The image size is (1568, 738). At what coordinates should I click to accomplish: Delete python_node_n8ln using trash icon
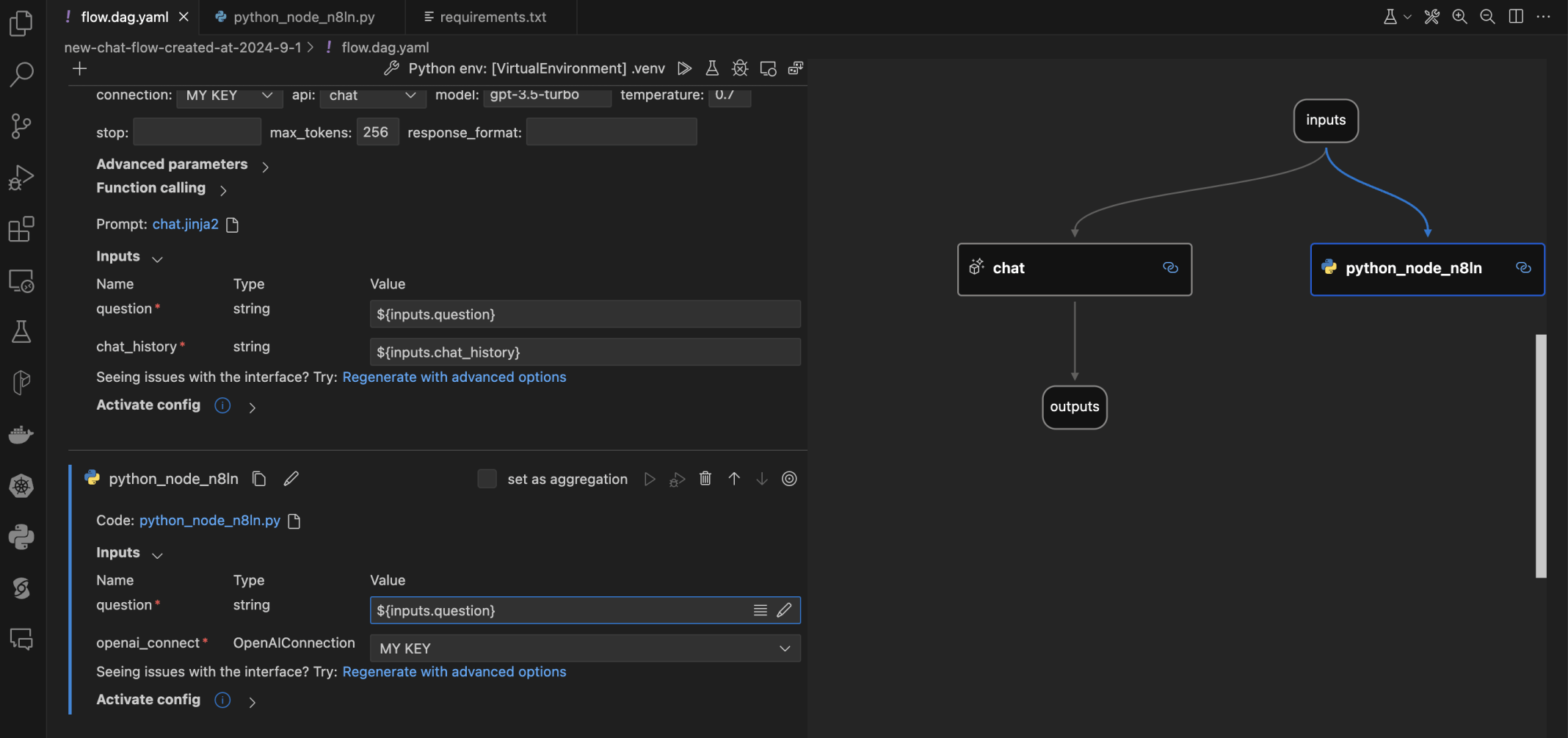pyautogui.click(x=705, y=479)
